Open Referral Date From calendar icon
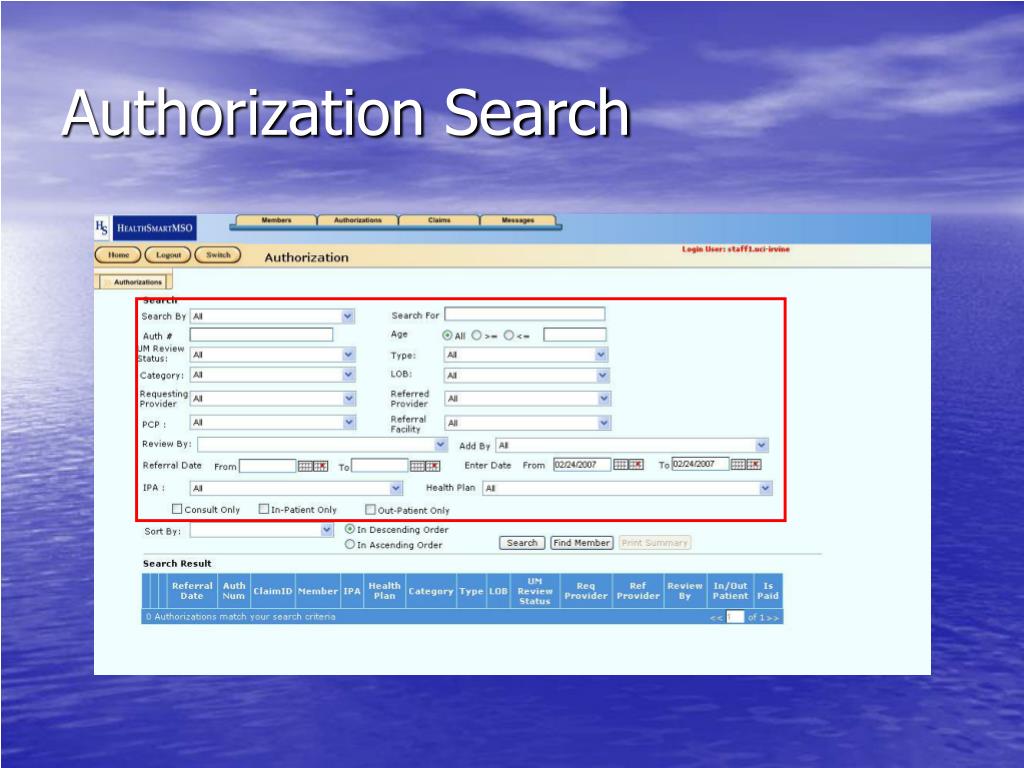The image size is (1024, 768). coord(305,466)
